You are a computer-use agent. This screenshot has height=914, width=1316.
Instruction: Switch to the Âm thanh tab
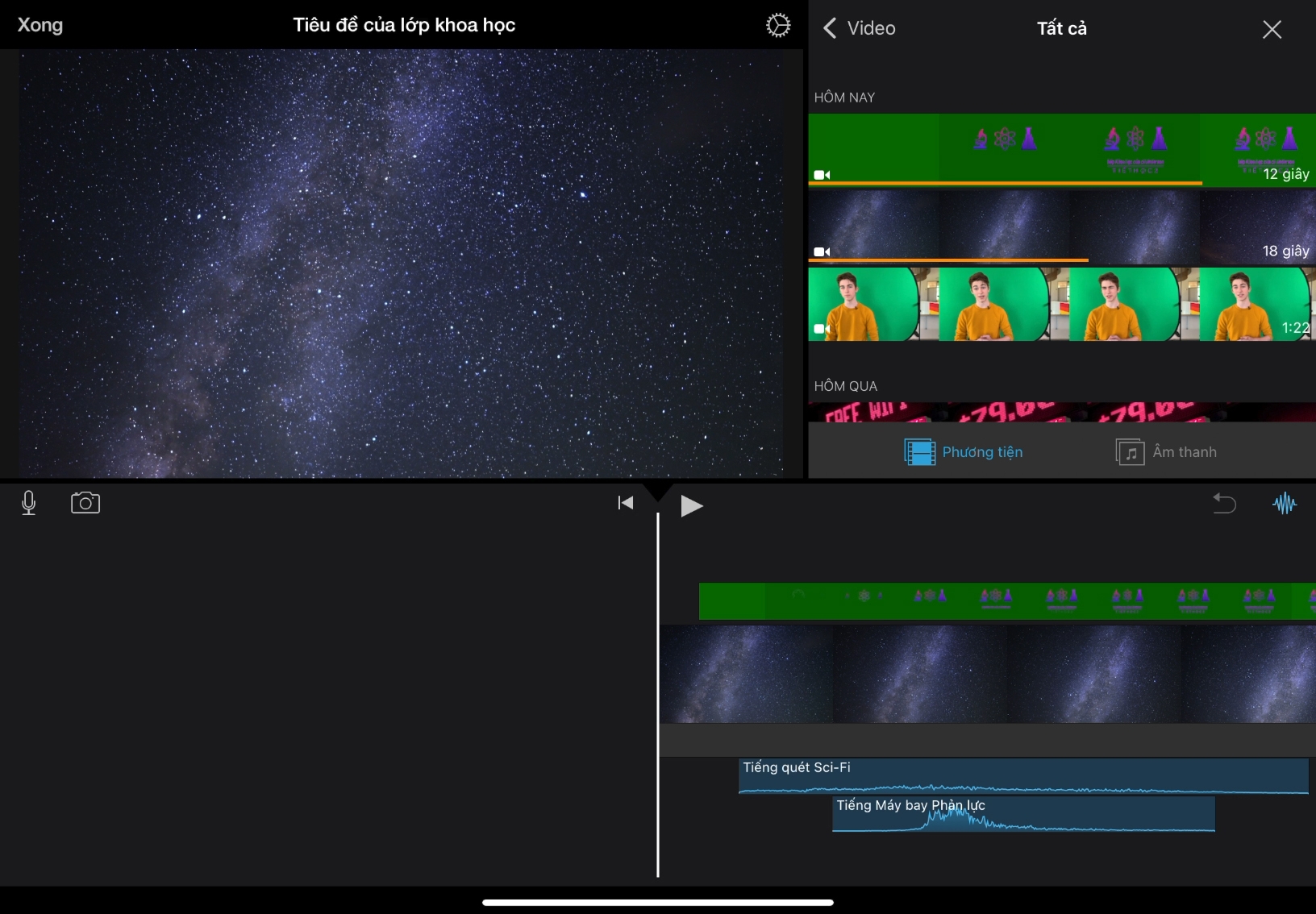[x=1166, y=452]
